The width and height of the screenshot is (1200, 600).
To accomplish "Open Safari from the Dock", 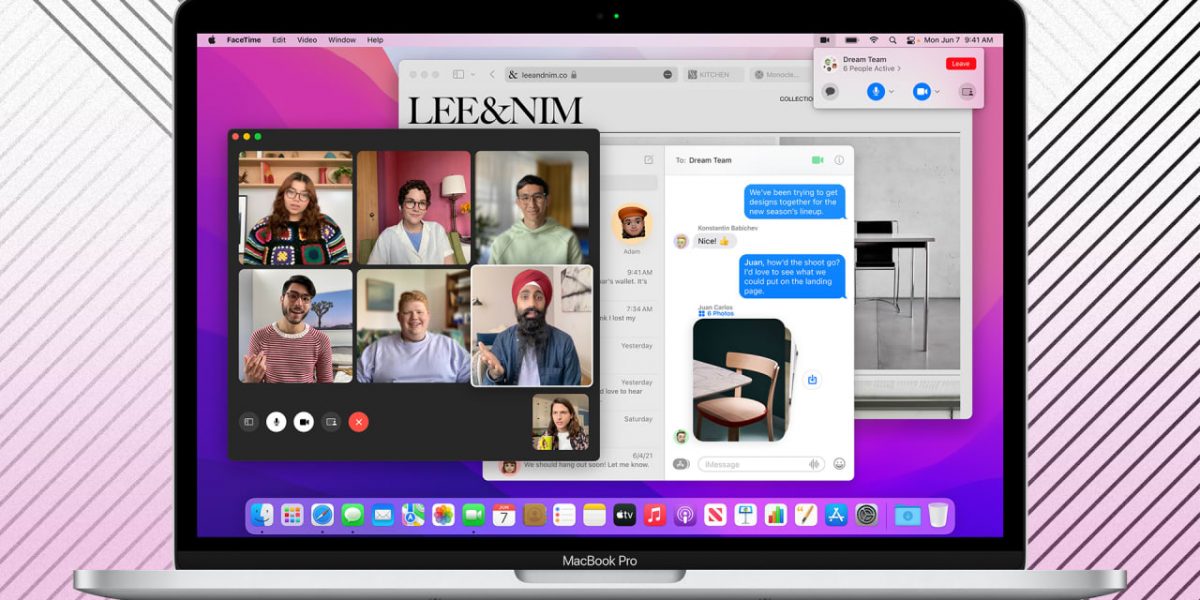I will 322,515.
